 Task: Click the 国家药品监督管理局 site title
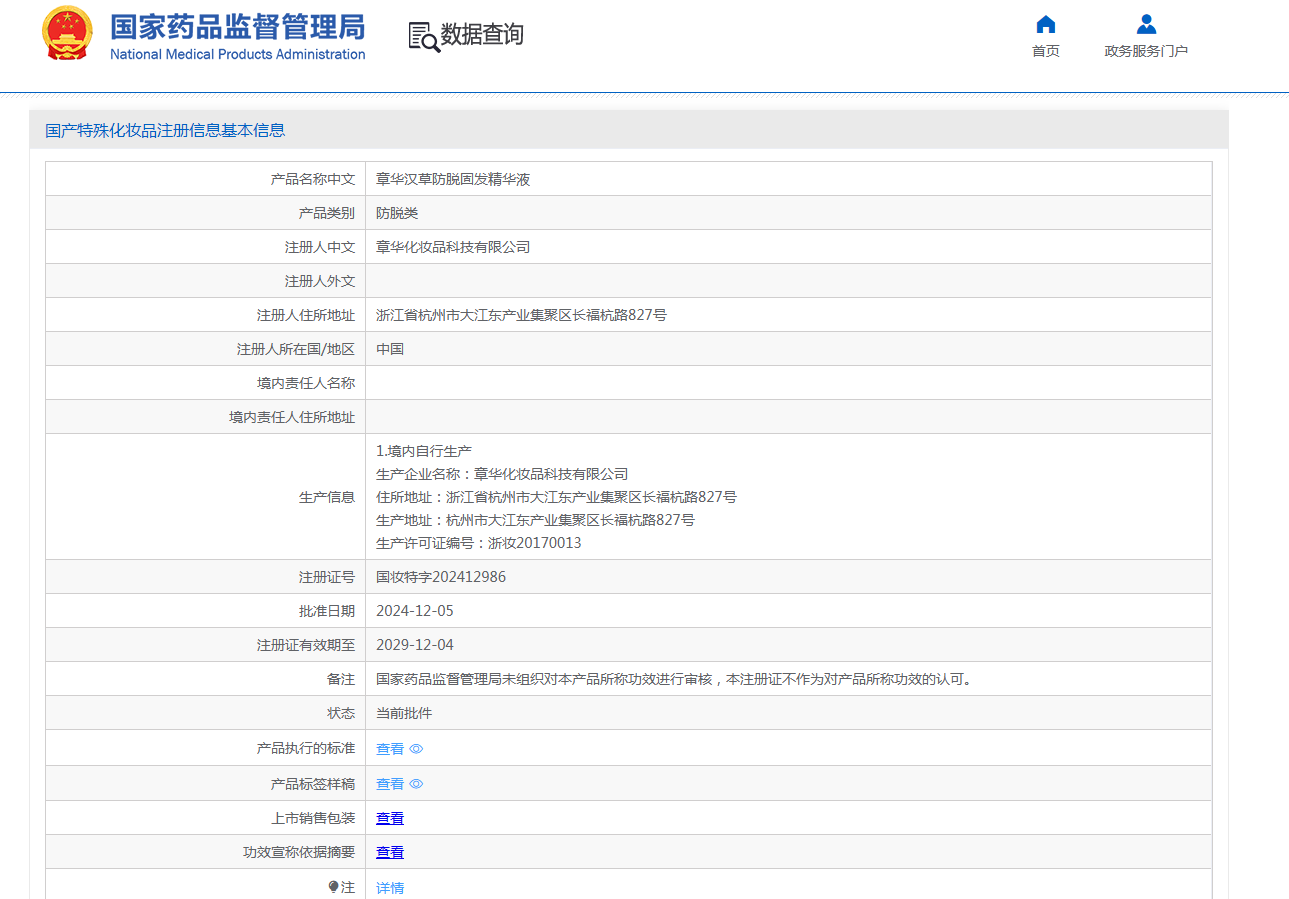click(x=237, y=27)
